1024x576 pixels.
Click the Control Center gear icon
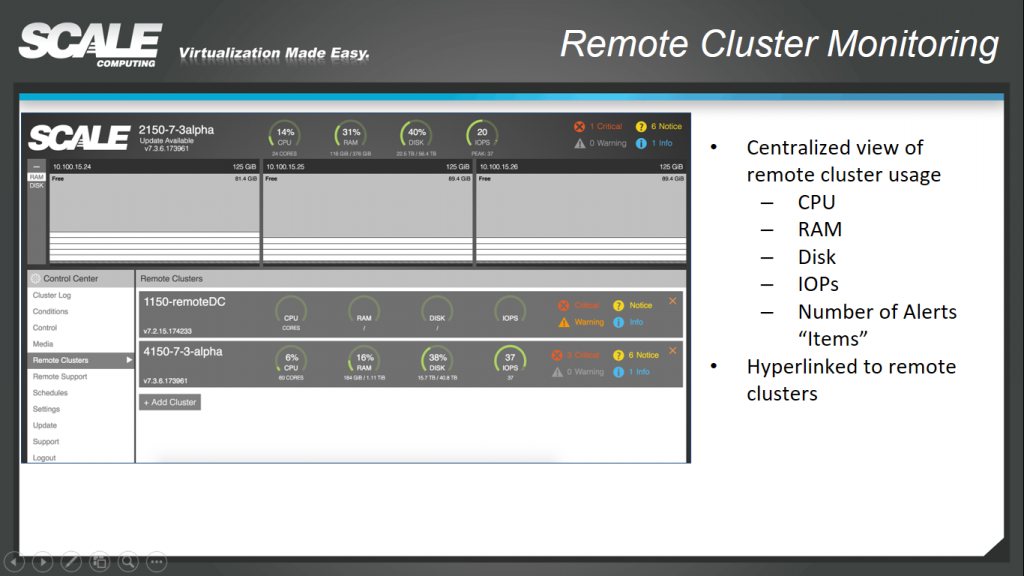click(x=36, y=278)
